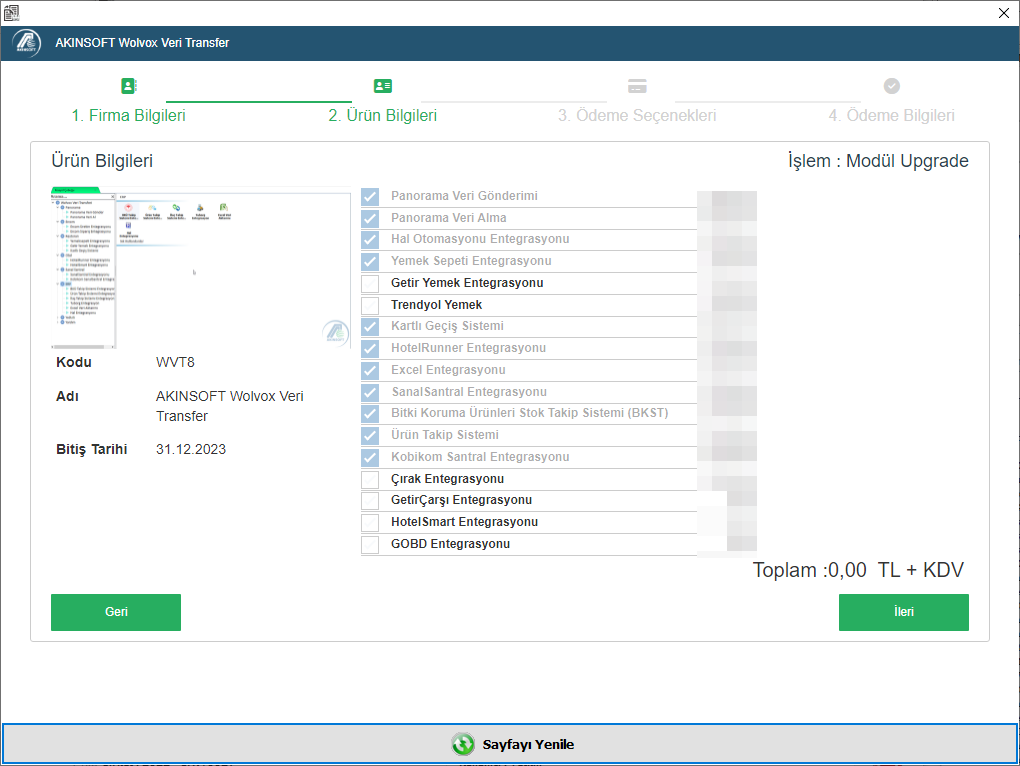This screenshot has height=766, width=1020.
Task: Click the 'Trendyol Yemek' label
Action: pos(436,305)
